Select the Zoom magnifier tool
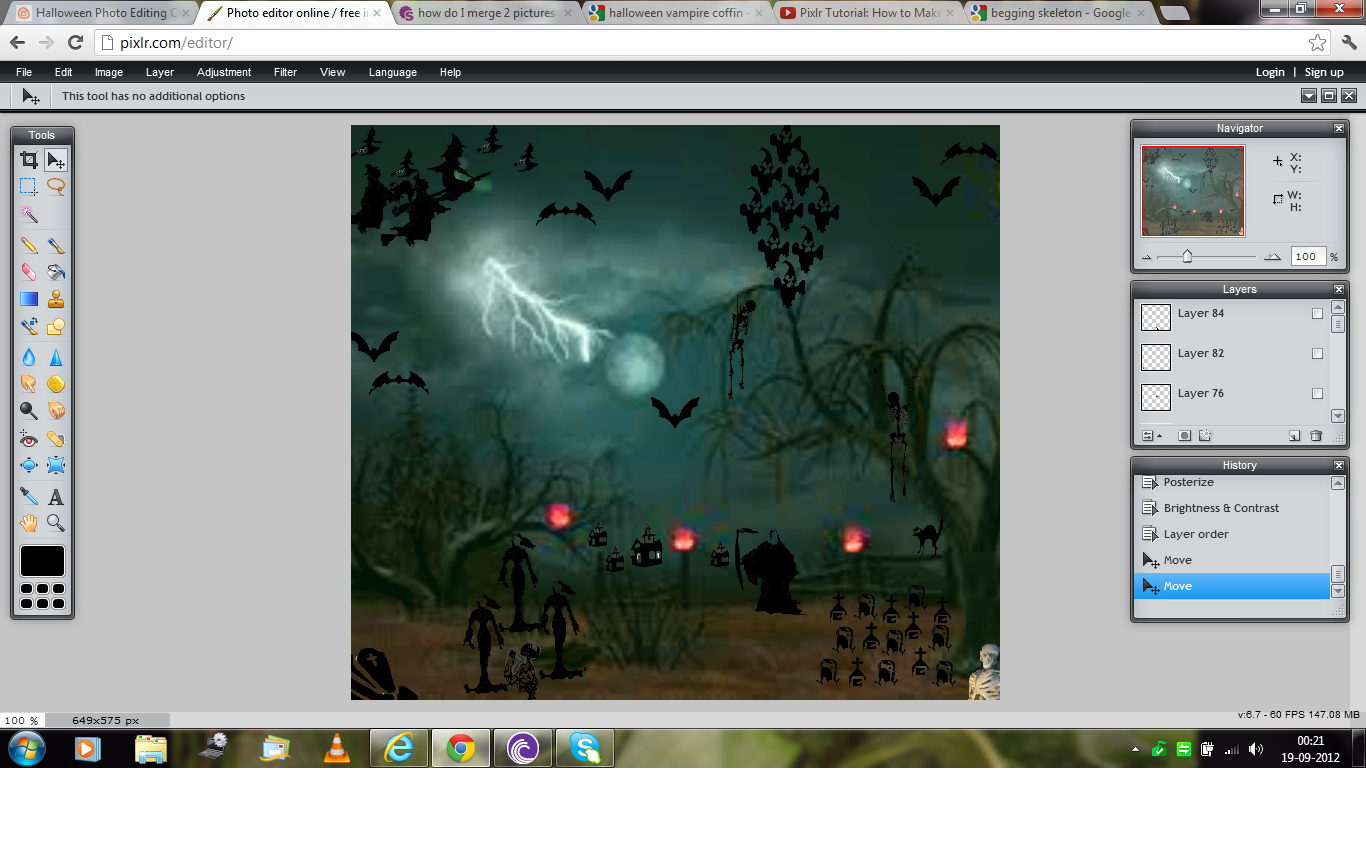Screen dimensions: 1366x841 click(x=56, y=522)
